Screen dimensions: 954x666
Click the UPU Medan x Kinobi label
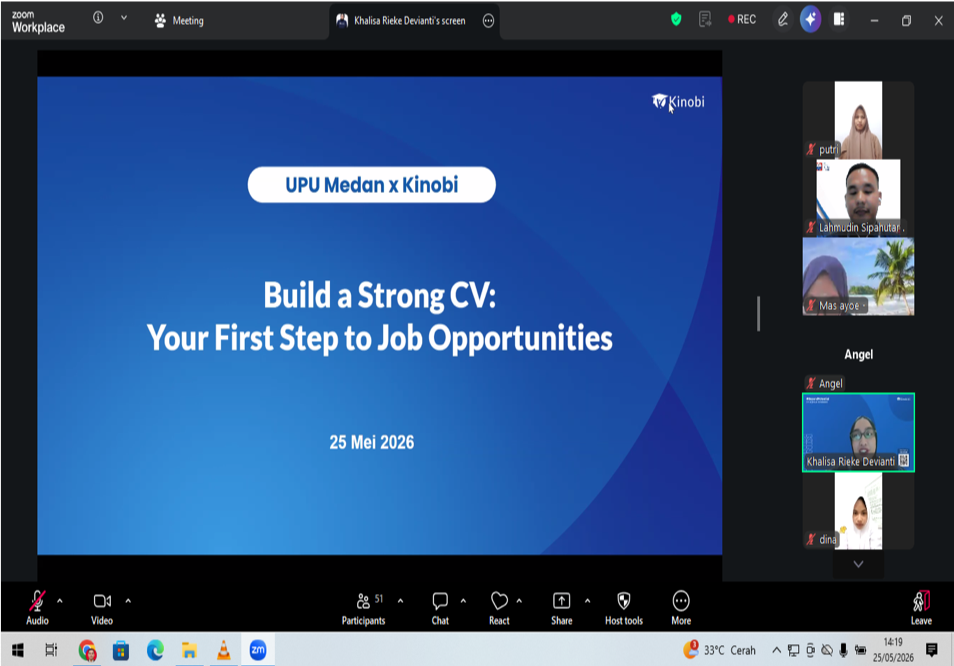[x=372, y=184]
